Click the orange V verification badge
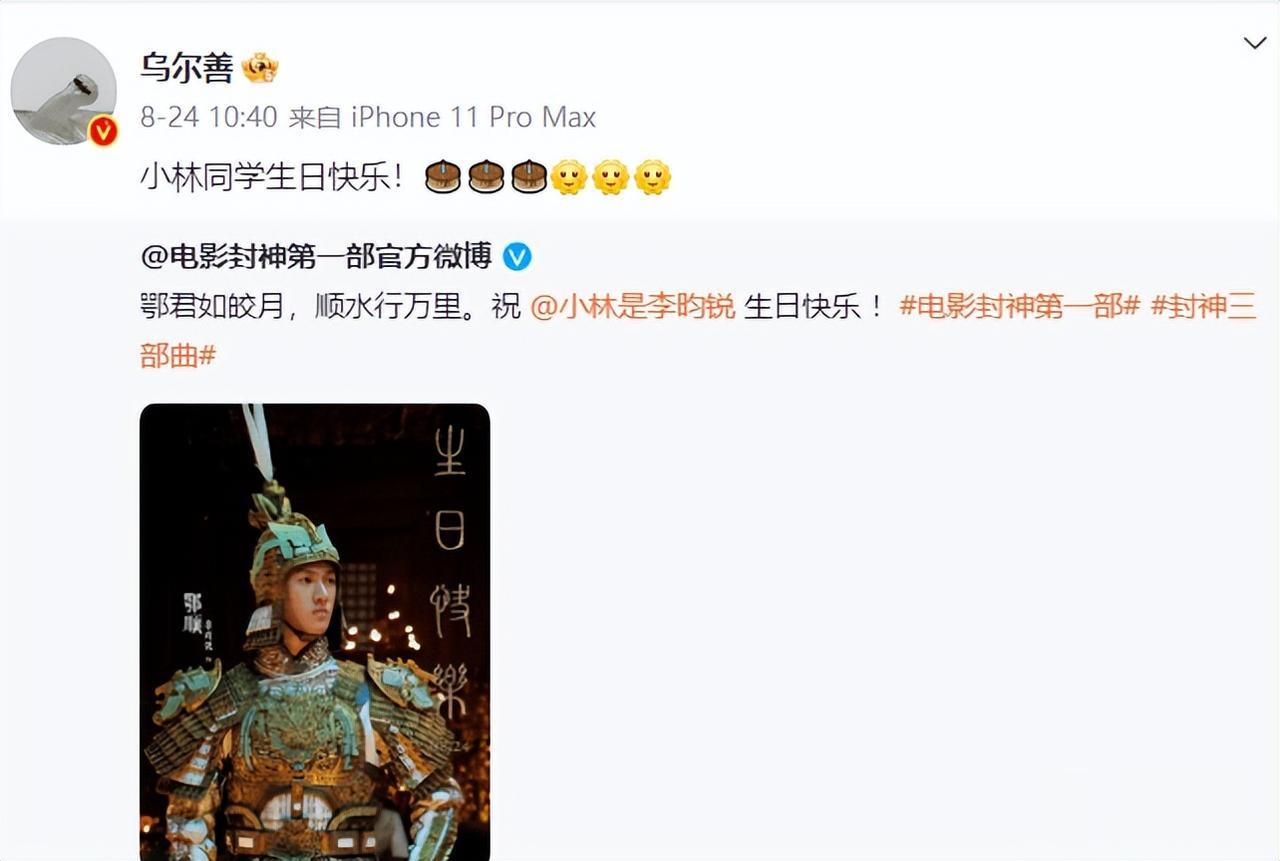Viewport: 1280px width, 861px height. 103,131
